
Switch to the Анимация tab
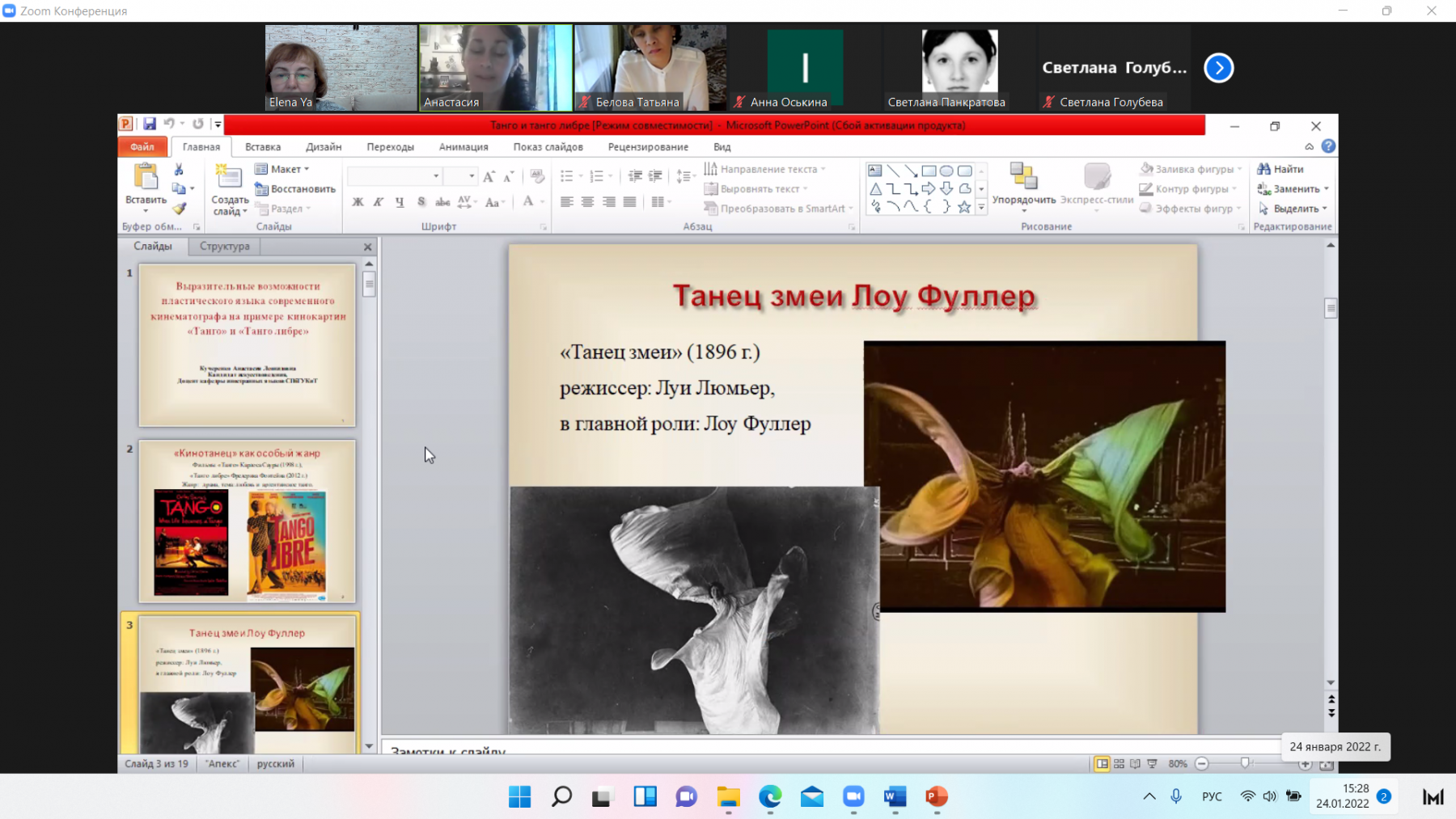463,147
